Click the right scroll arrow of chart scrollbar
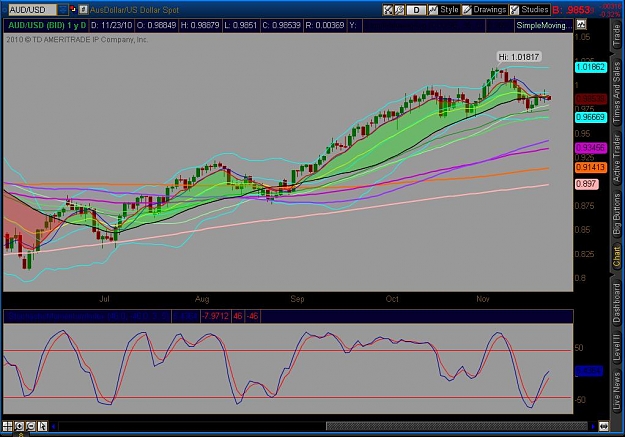625x437 pixels. [593, 426]
